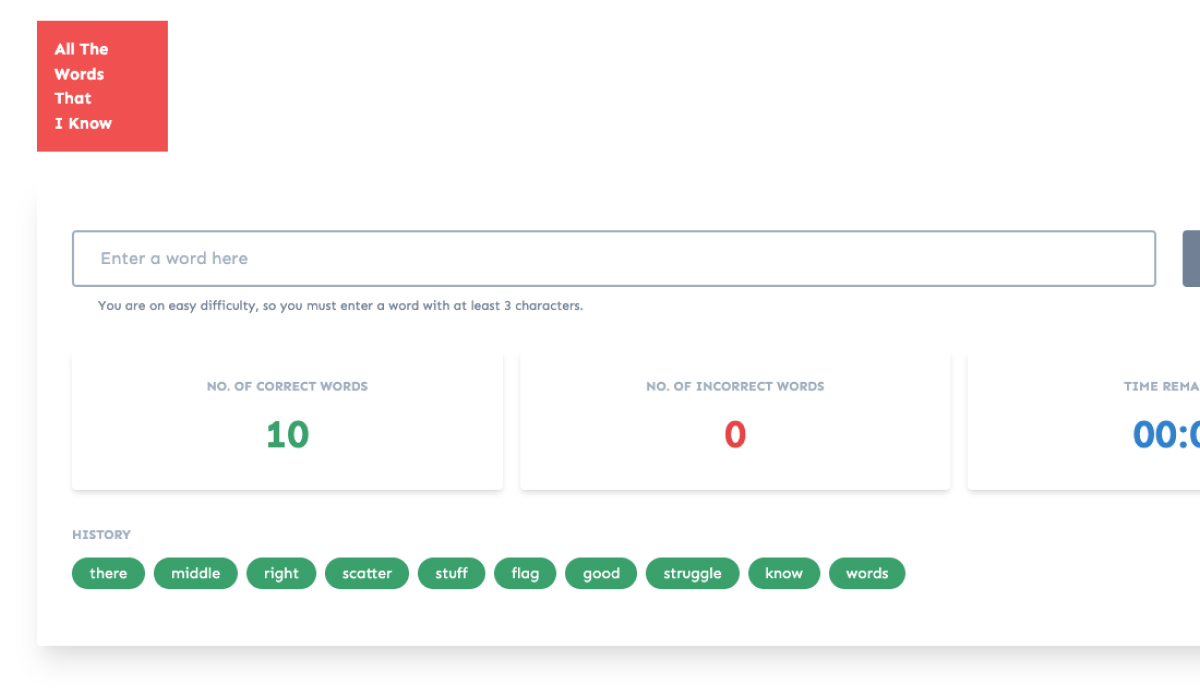
Task: Click the easy difficulty hint text
Action: pos(340,306)
